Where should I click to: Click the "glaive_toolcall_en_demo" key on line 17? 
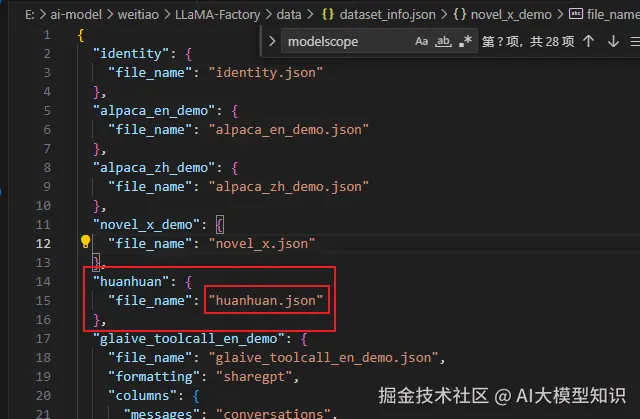click(189, 339)
